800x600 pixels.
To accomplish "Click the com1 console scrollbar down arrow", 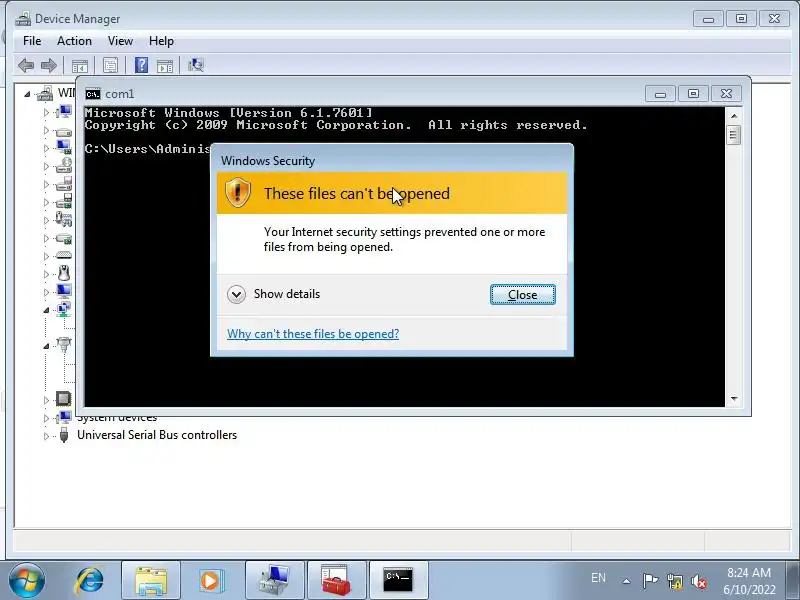I will click(x=734, y=399).
